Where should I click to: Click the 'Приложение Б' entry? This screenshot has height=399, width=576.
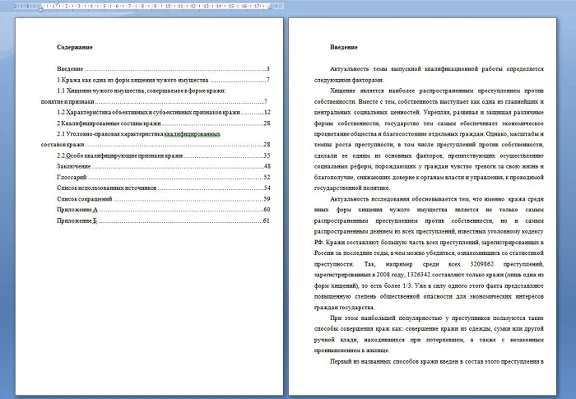[x=163, y=220]
